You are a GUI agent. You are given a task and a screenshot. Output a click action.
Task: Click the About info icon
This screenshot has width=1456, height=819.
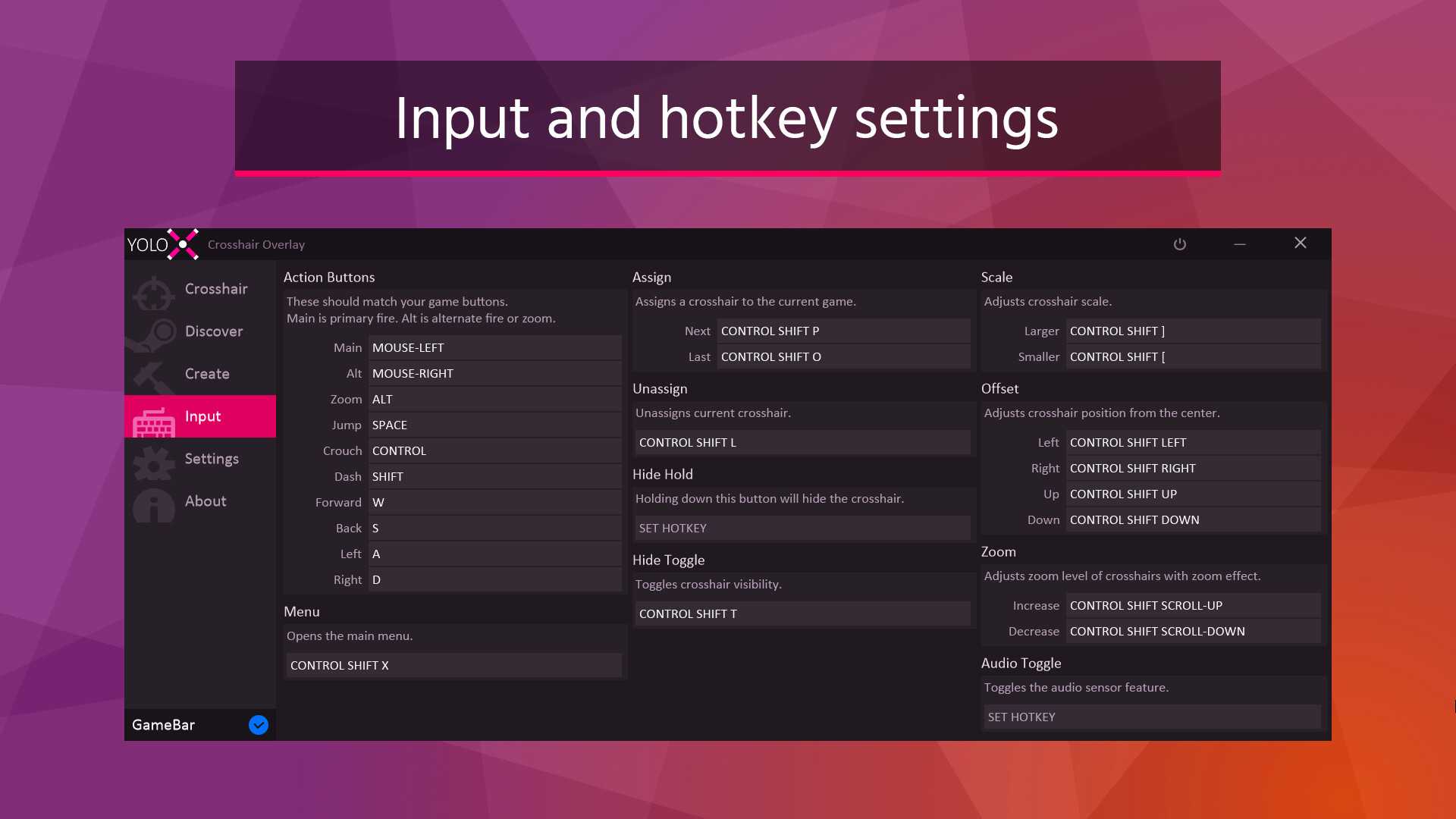[154, 505]
